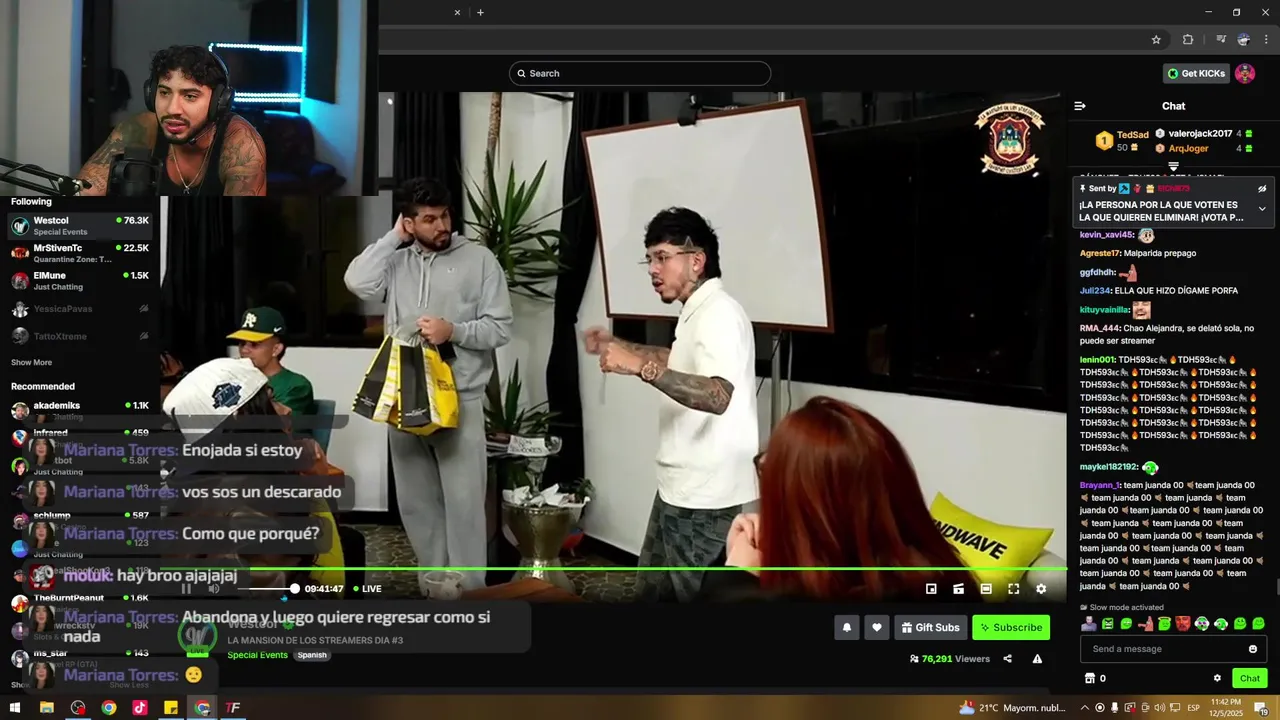Insert the Patrick pointing emote
The width and height of the screenshot is (1280, 720).
point(1145,624)
